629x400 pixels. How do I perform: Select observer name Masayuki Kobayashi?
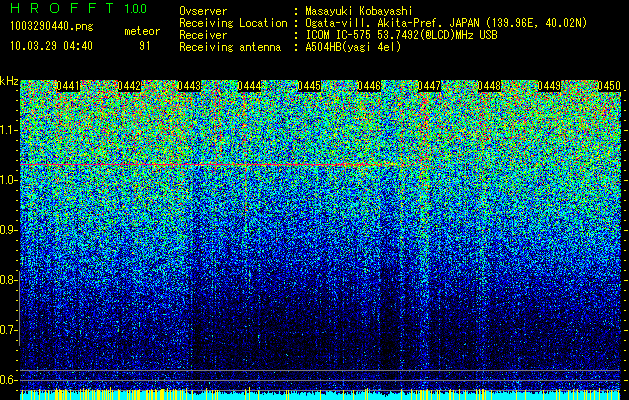pos(359,11)
